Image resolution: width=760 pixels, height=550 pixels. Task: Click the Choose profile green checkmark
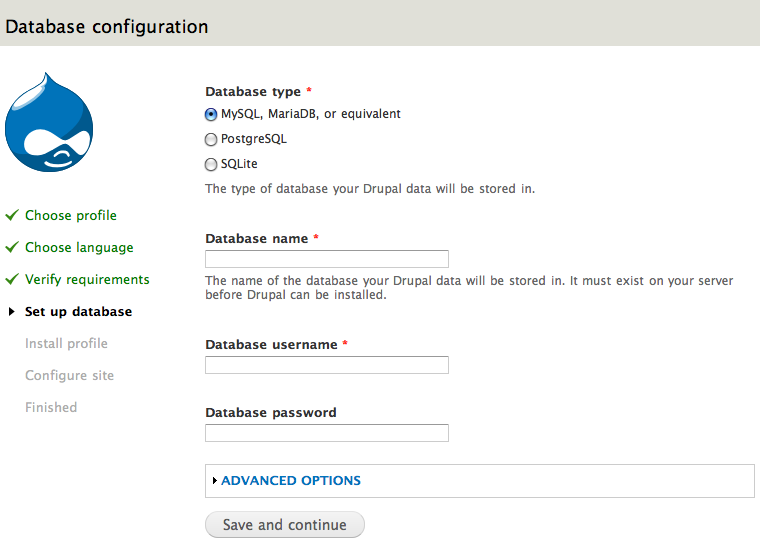click(12, 215)
